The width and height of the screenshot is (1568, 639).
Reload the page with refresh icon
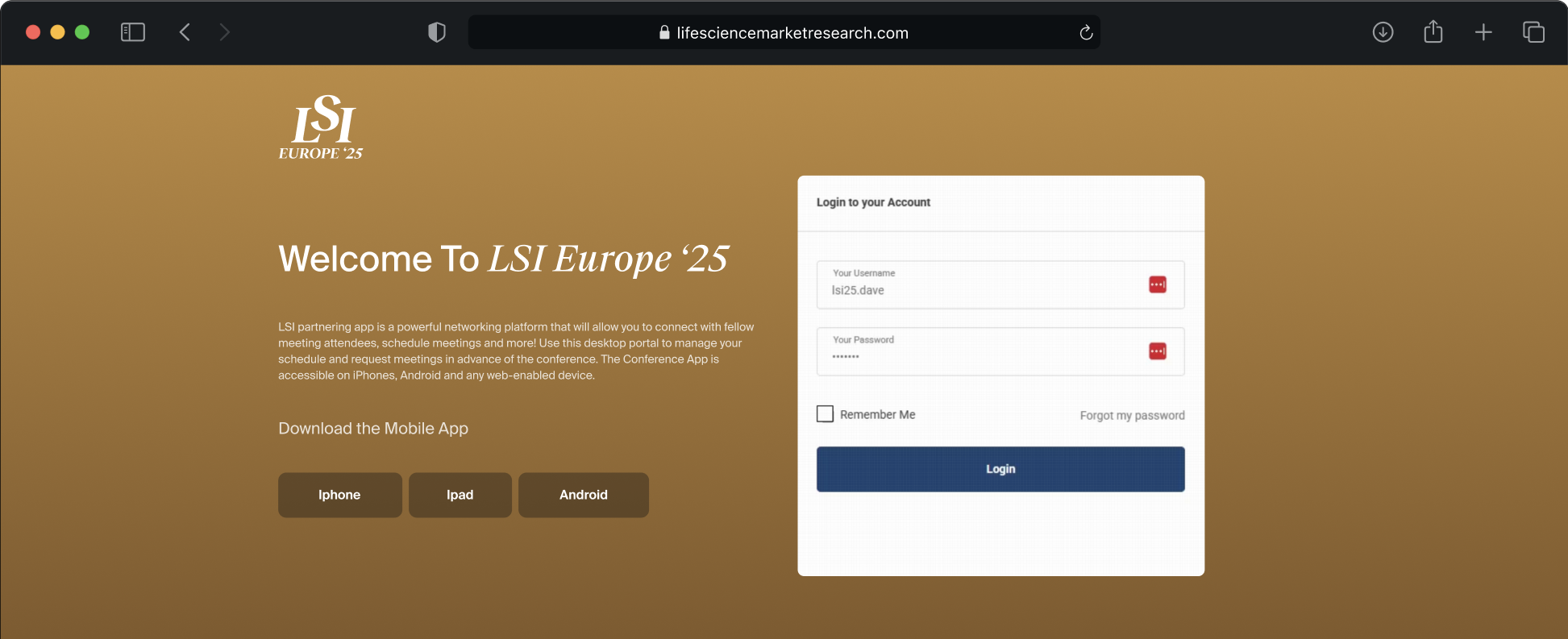click(1086, 32)
